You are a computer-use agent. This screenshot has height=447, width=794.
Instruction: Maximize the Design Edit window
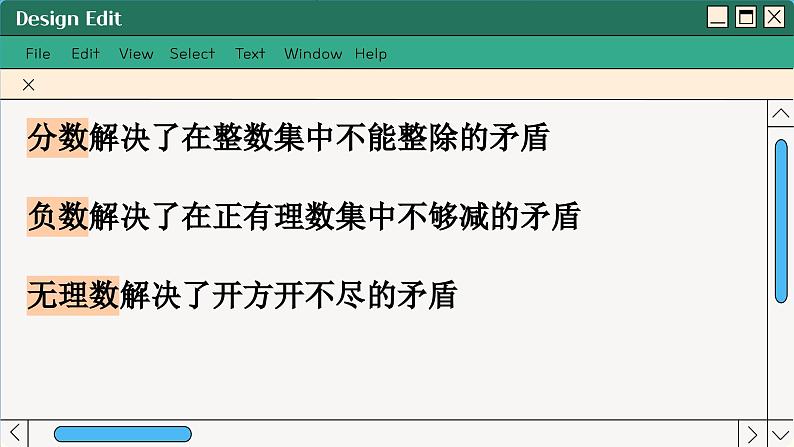click(x=745, y=17)
